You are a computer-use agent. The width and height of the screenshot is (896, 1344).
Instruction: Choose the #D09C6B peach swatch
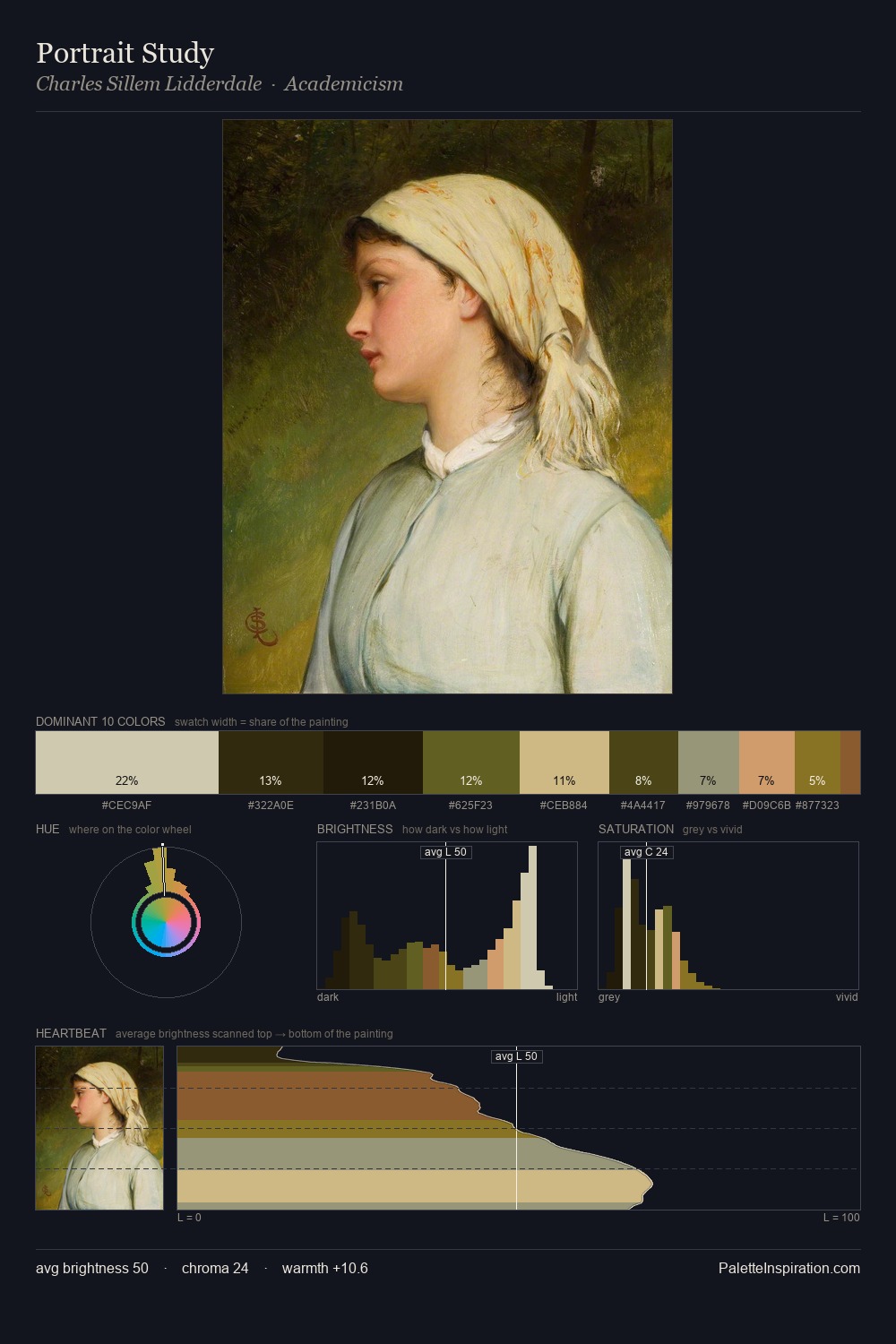coord(767,762)
